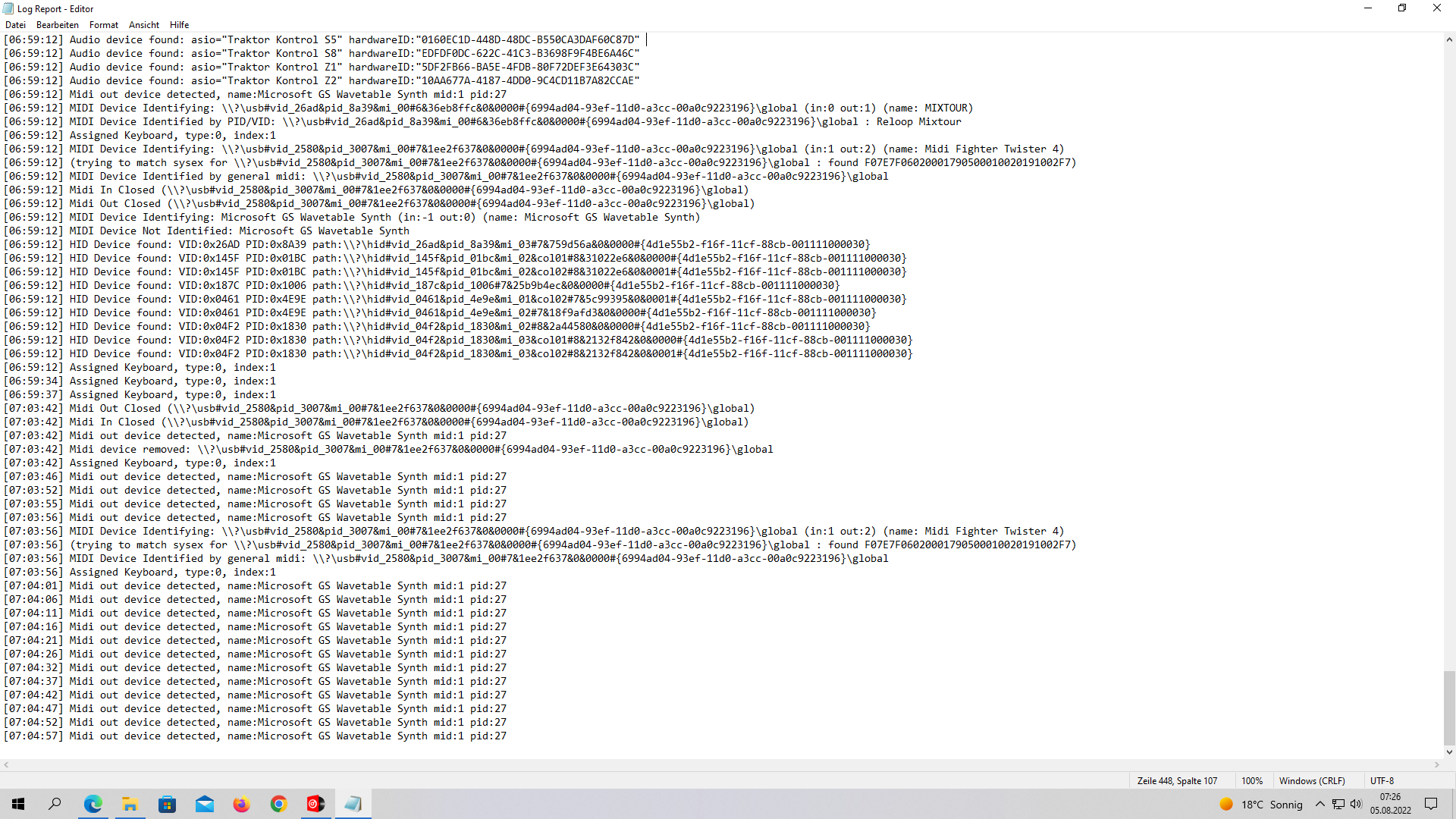This screenshot has width=1456, height=819.
Task: Click 07:03:42 Midi Out Closed line
Action: click(x=379, y=409)
